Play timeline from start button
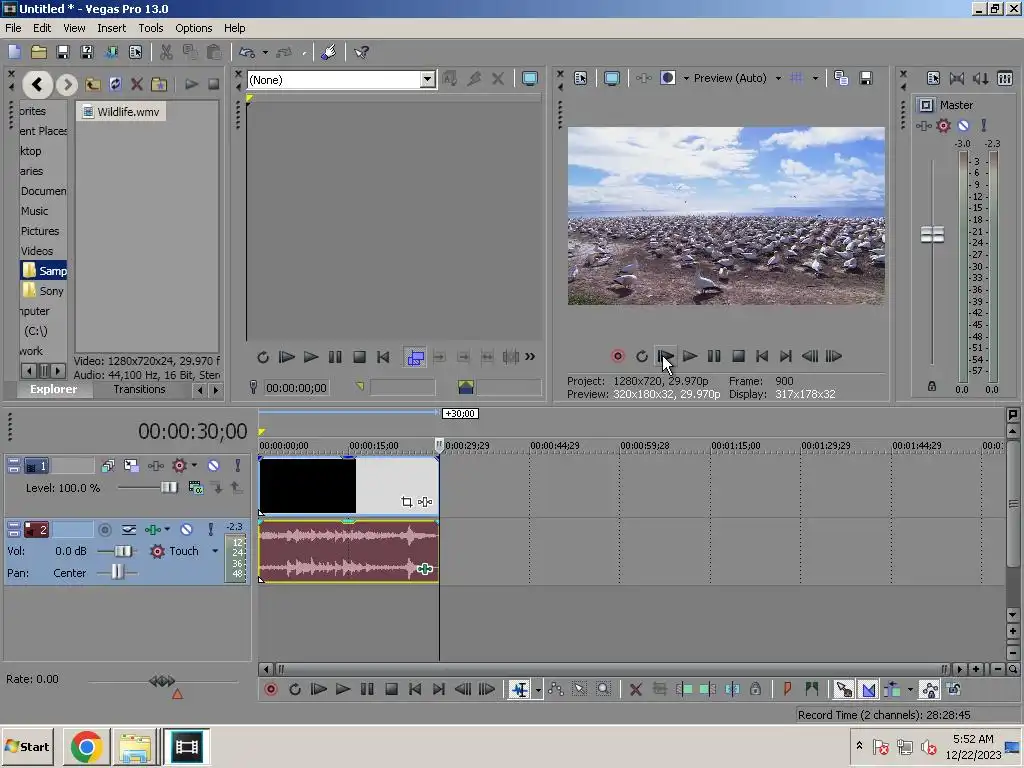The width and height of the screenshot is (1024, 768). (319, 689)
